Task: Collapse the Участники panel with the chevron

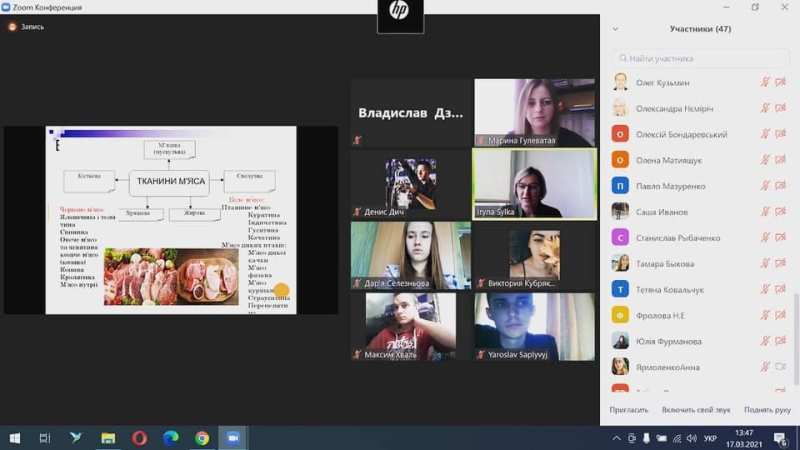Action: (x=615, y=29)
